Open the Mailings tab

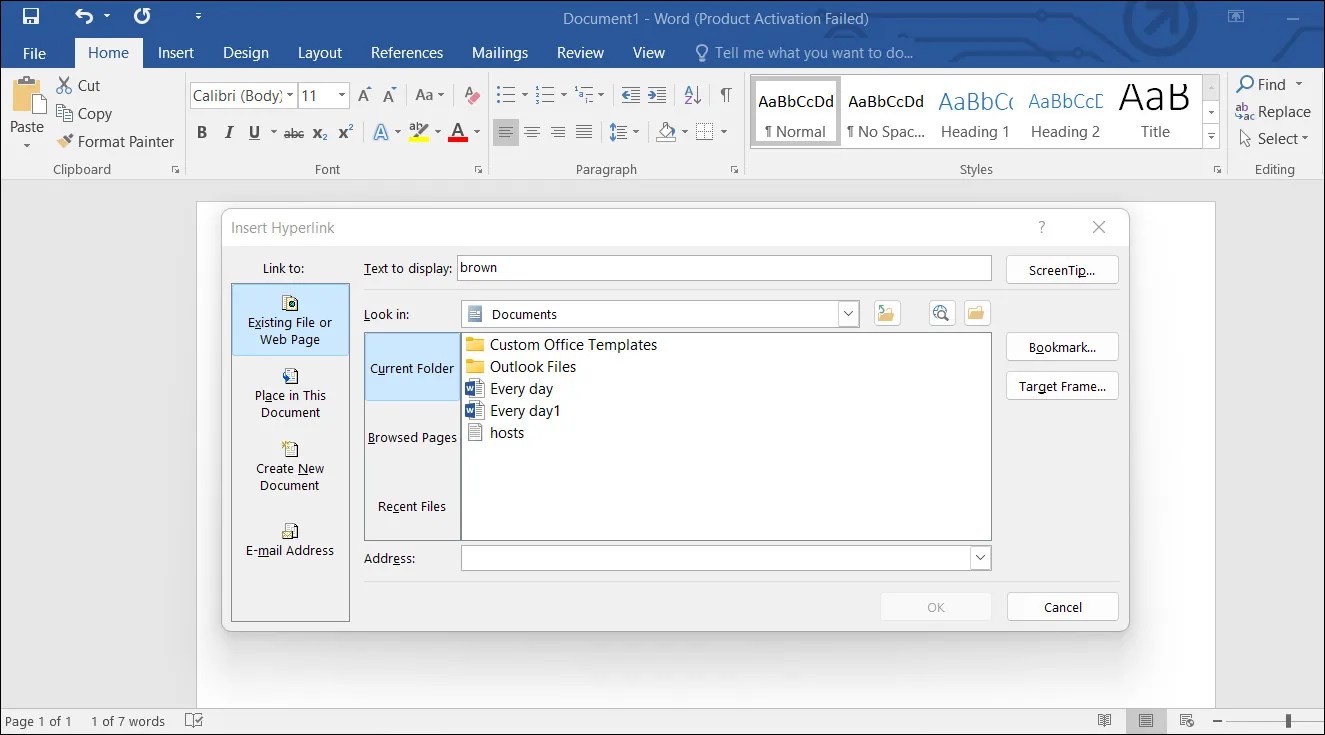pos(500,52)
